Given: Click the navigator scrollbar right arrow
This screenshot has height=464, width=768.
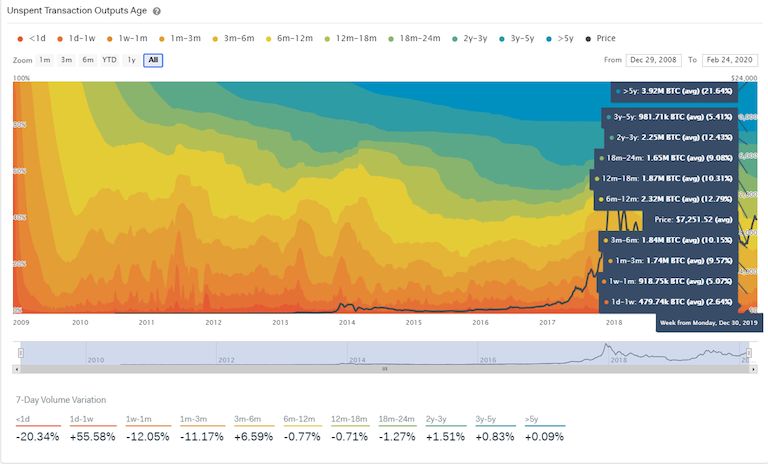Looking at the screenshot, I should coord(753,369).
